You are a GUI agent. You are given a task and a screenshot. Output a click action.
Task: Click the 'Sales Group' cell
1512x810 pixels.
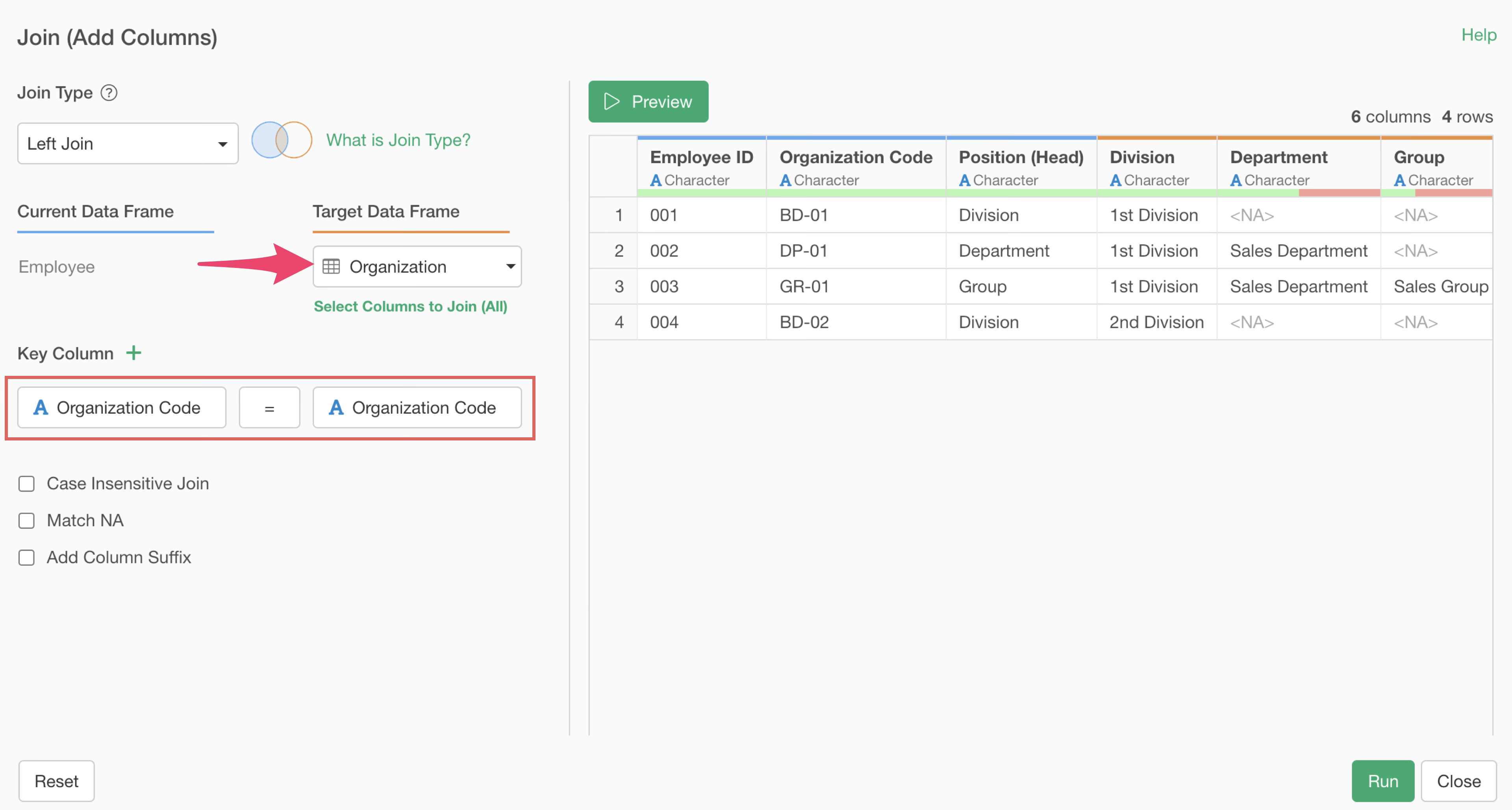(1437, 287)
